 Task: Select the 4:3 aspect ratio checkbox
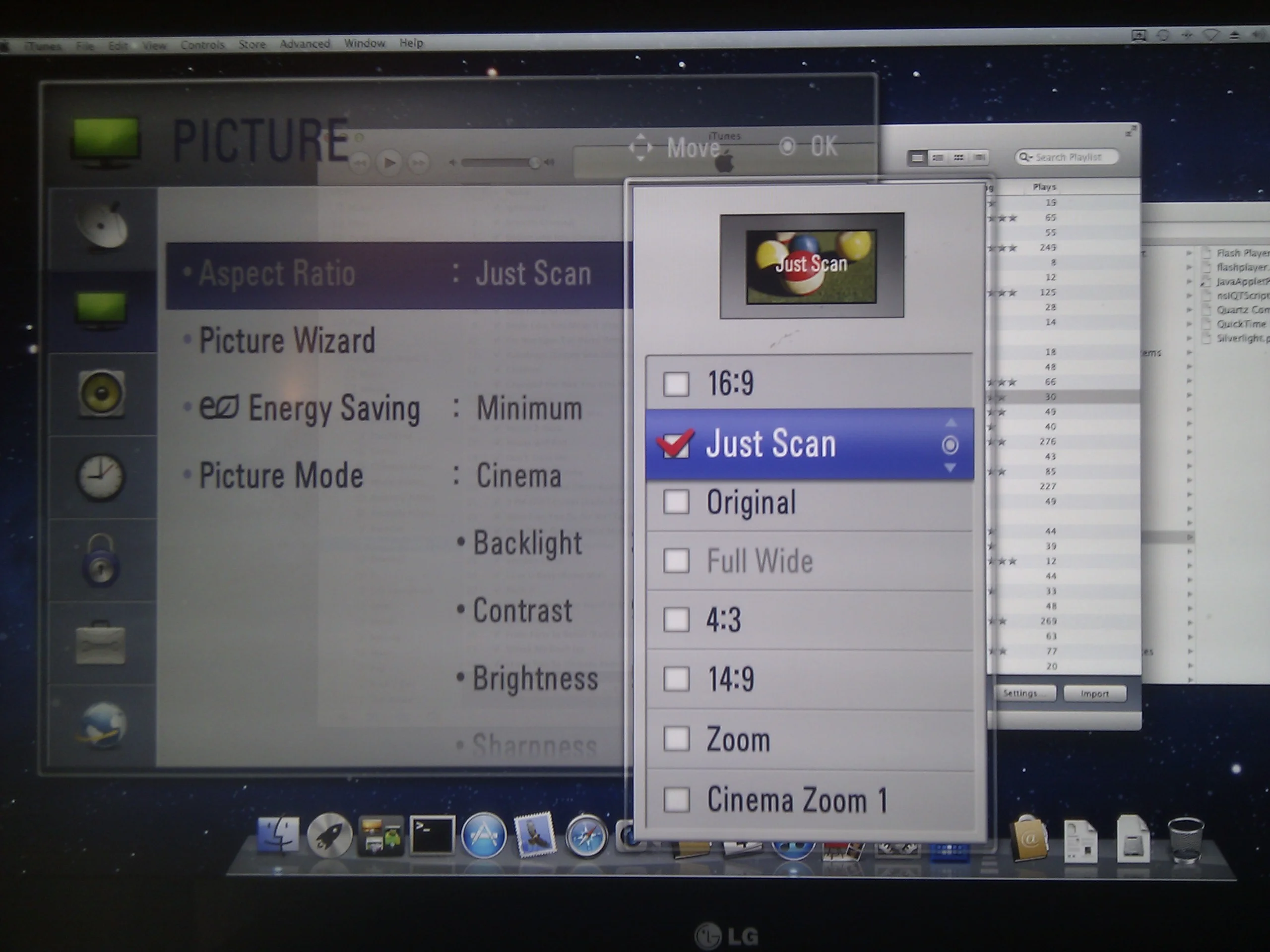coord(676,620)
